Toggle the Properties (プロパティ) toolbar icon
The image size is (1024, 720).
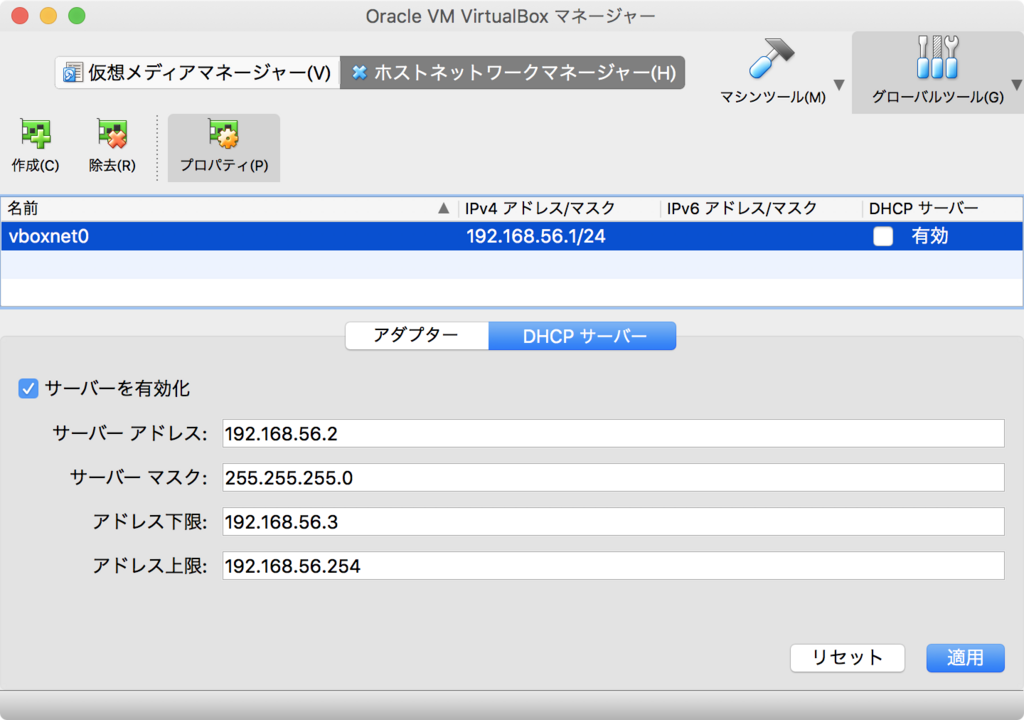[224, 134]
